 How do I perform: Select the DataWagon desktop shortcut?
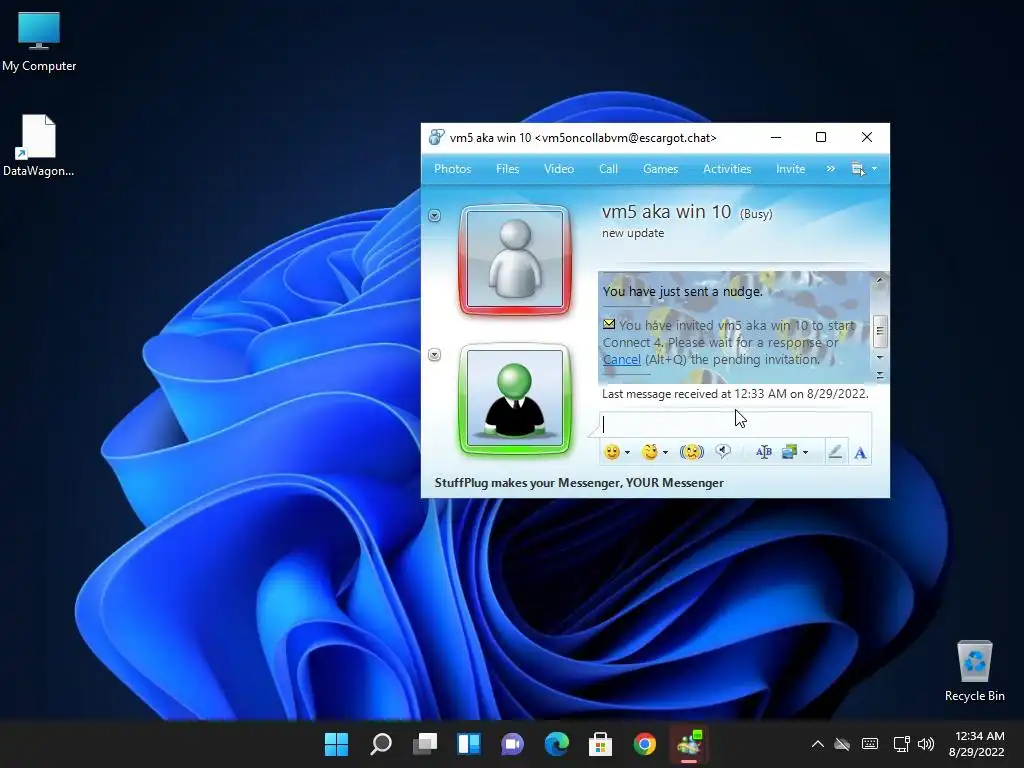(x=39, y=146)
